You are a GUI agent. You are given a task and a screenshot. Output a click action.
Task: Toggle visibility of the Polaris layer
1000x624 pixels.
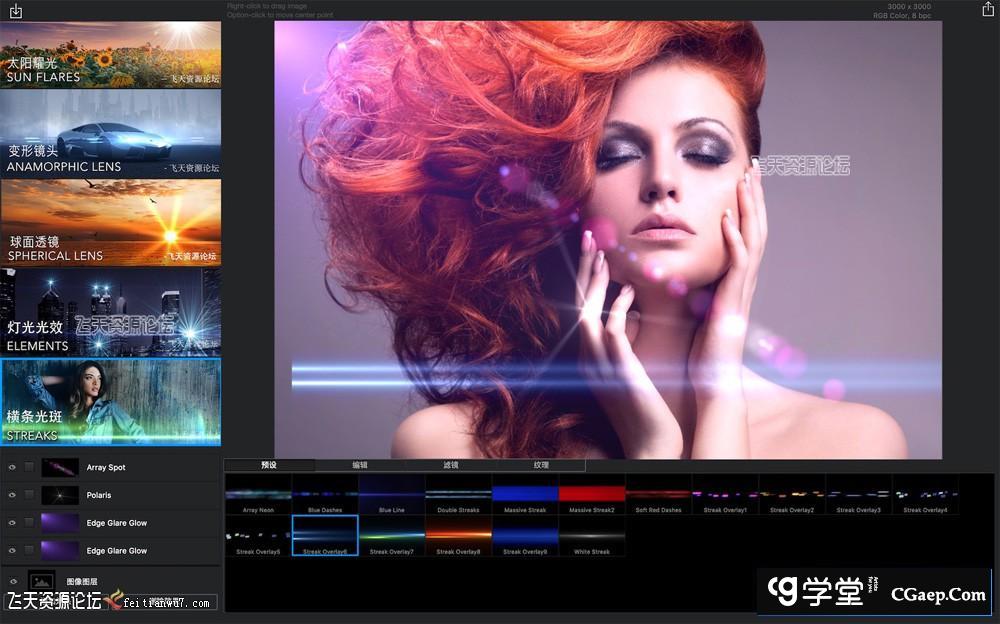point(13,495)
